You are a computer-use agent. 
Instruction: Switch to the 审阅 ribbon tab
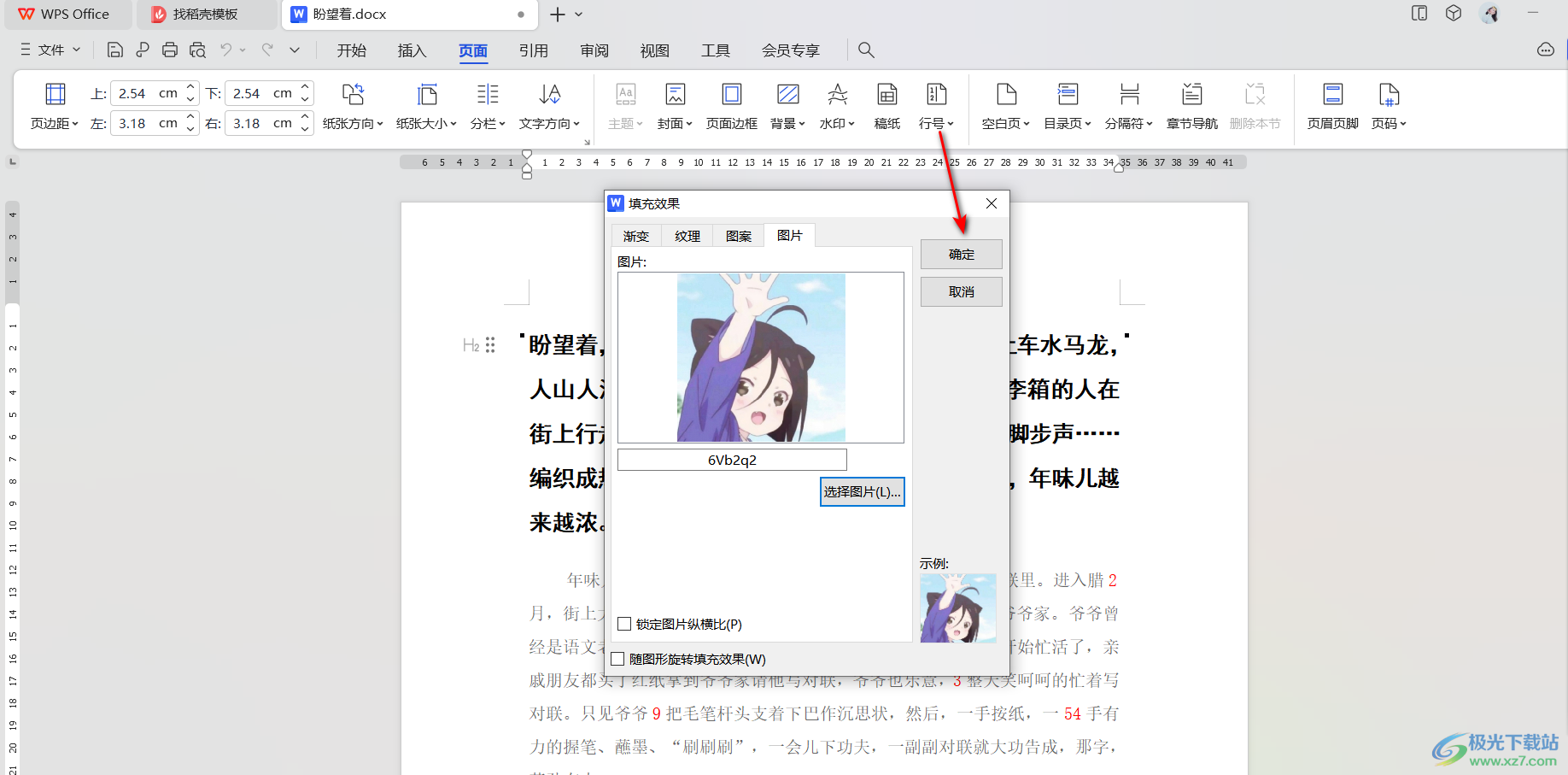594,50
